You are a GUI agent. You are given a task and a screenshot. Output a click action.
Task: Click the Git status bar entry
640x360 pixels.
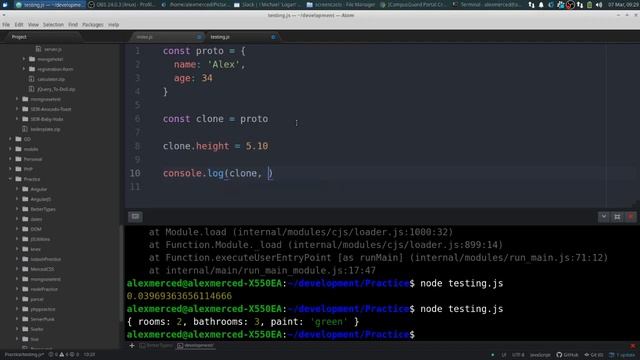pyautogui.click(x=593, y=355)
